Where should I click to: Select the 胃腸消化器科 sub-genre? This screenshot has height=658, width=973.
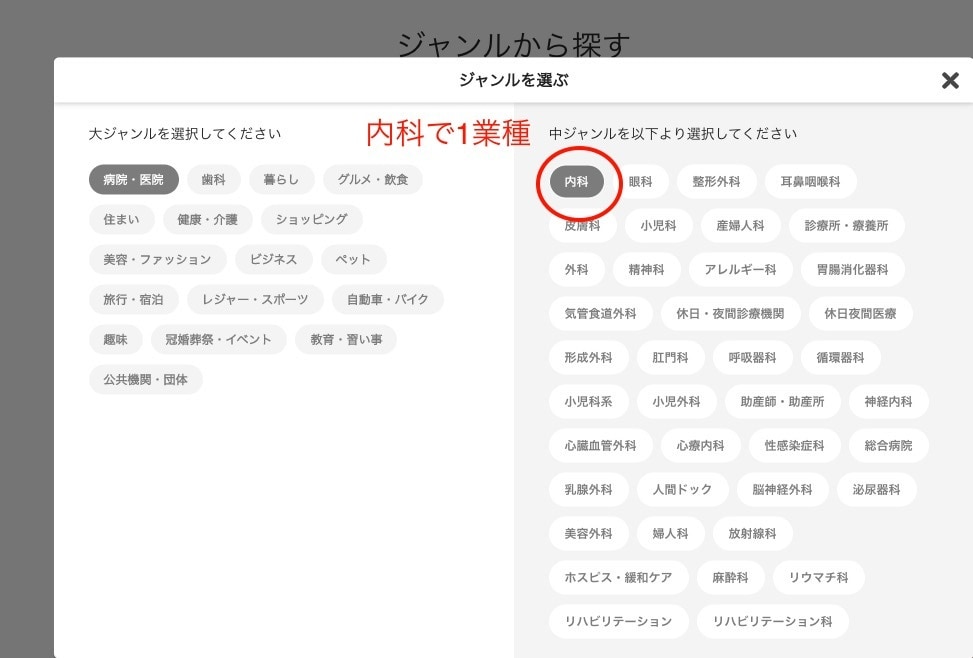pos(853,269)
